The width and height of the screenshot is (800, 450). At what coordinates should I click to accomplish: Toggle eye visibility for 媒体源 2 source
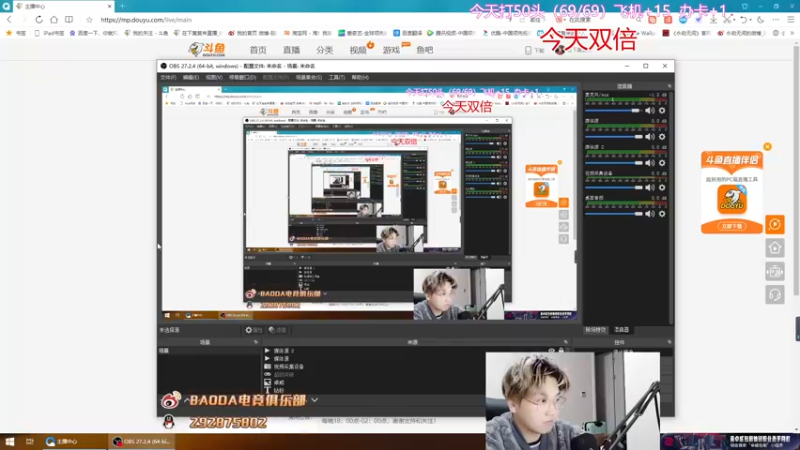point(552,351)
